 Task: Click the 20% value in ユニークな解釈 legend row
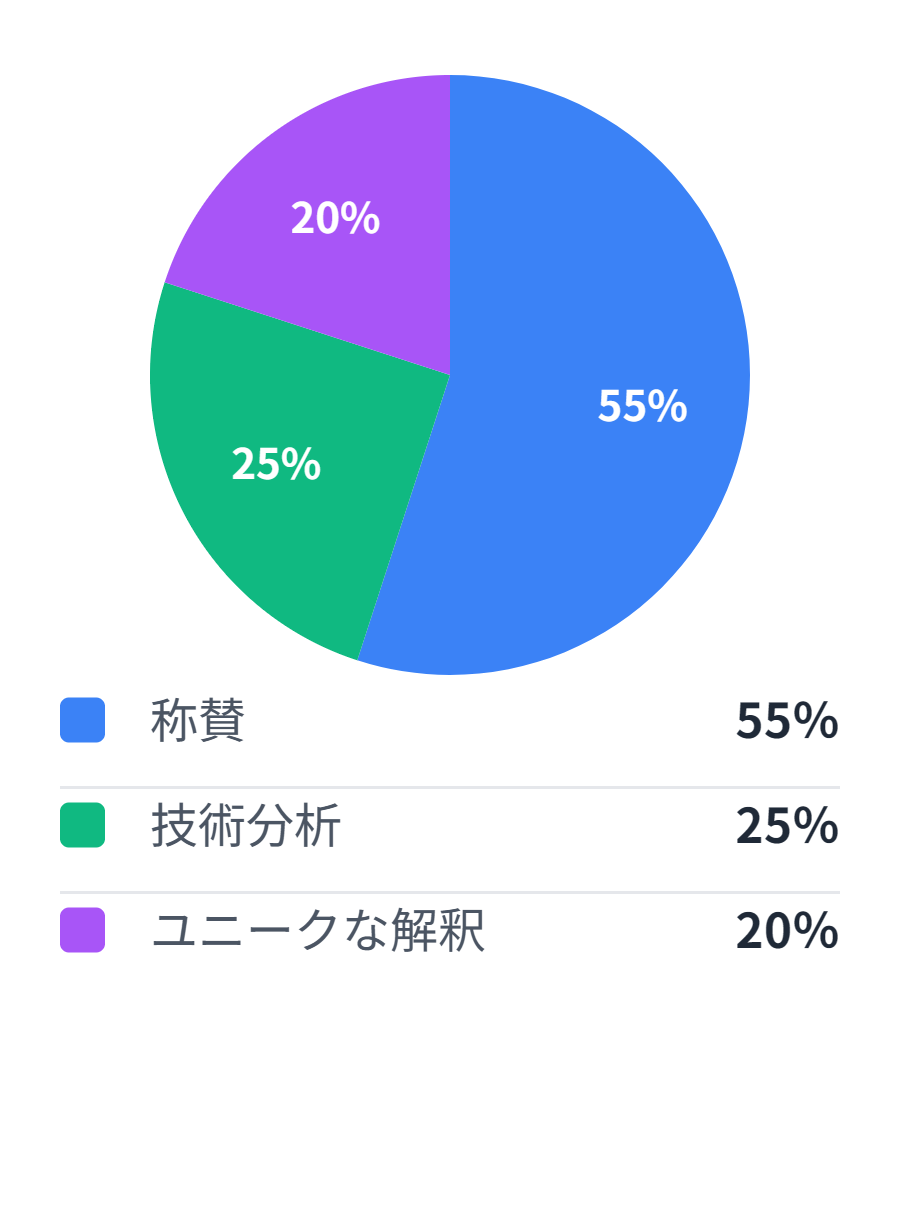(787, 931)
